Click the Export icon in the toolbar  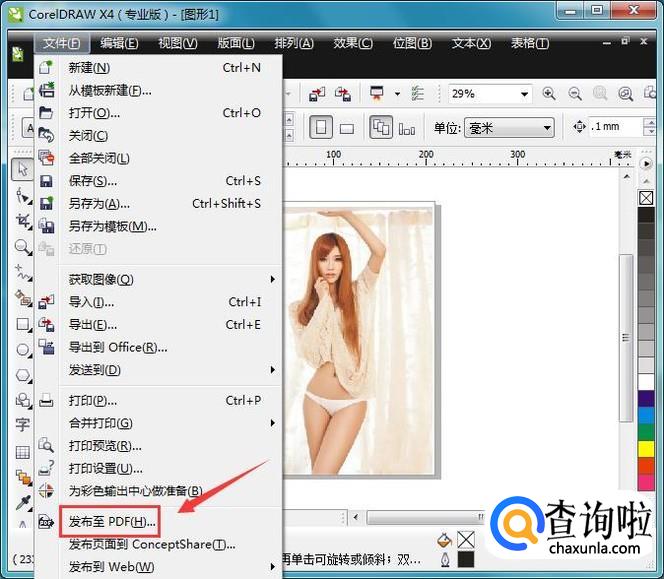(343, 94)
